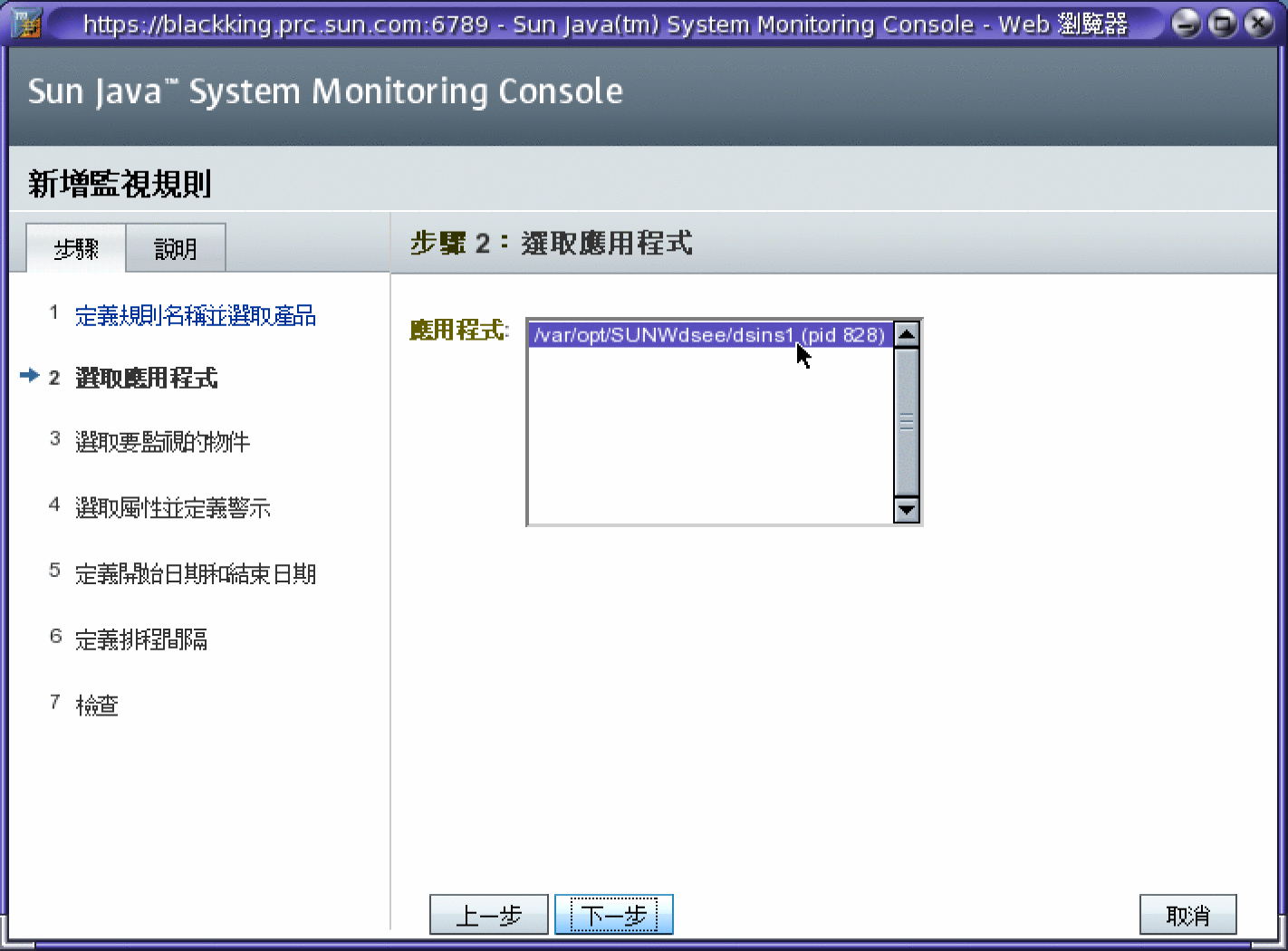The height and width of the screenshot is (951, 1288).
Task: Click the current-step arrow indicator beside step 2
Action: click(x=30, y=375)
